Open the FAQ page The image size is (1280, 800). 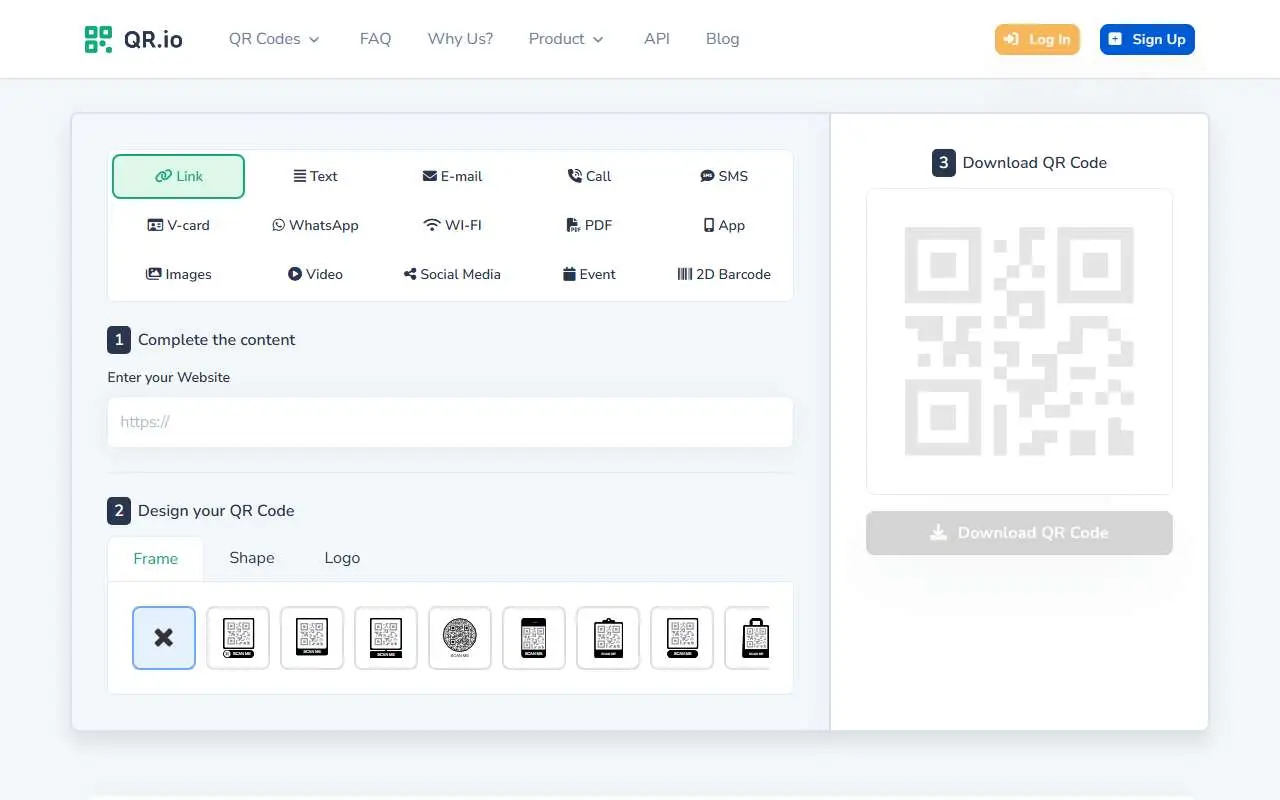(375, 39)
